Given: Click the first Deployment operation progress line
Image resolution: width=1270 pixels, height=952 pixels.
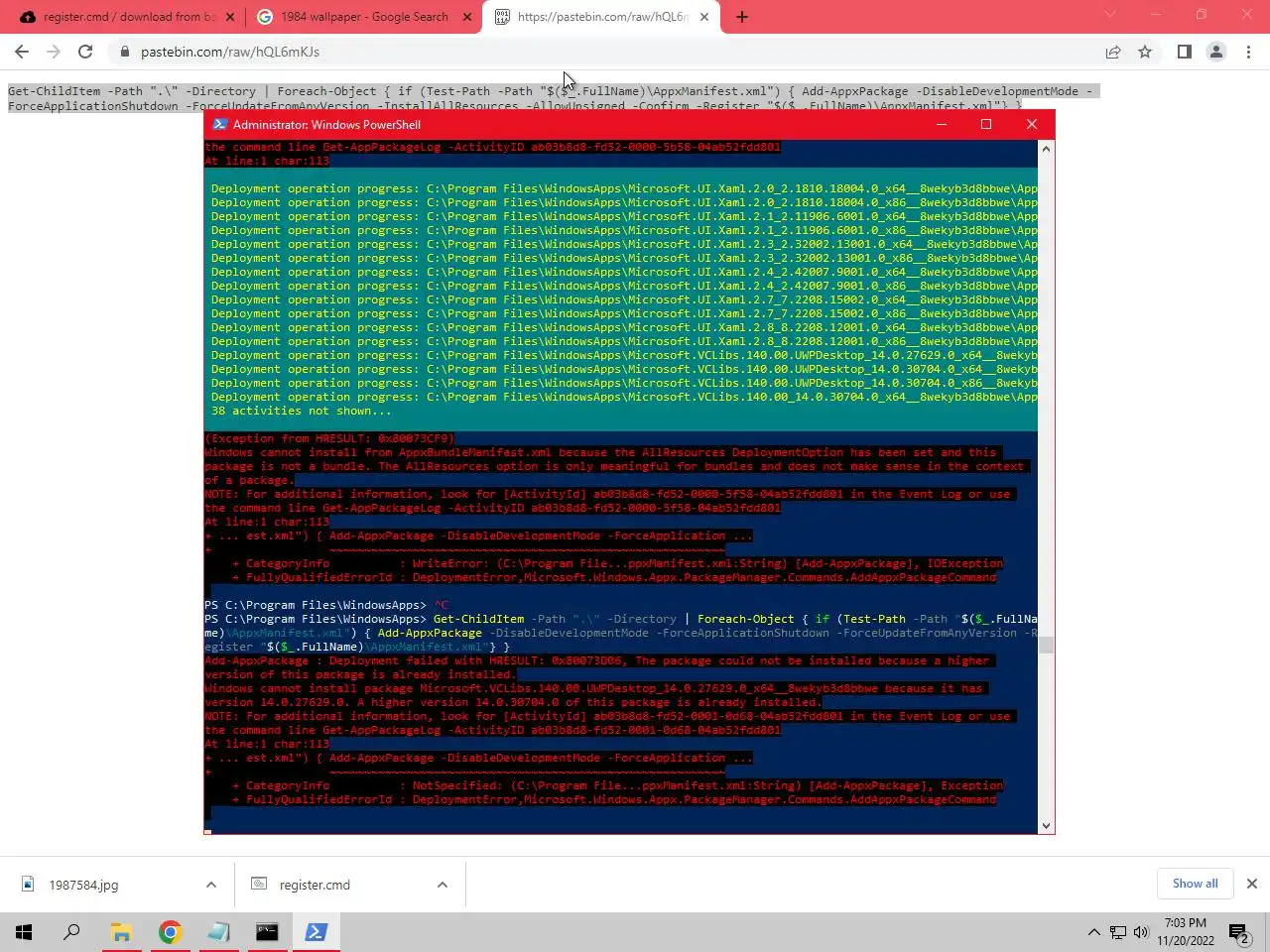Looking at the screenshot, I should (623, 188).
